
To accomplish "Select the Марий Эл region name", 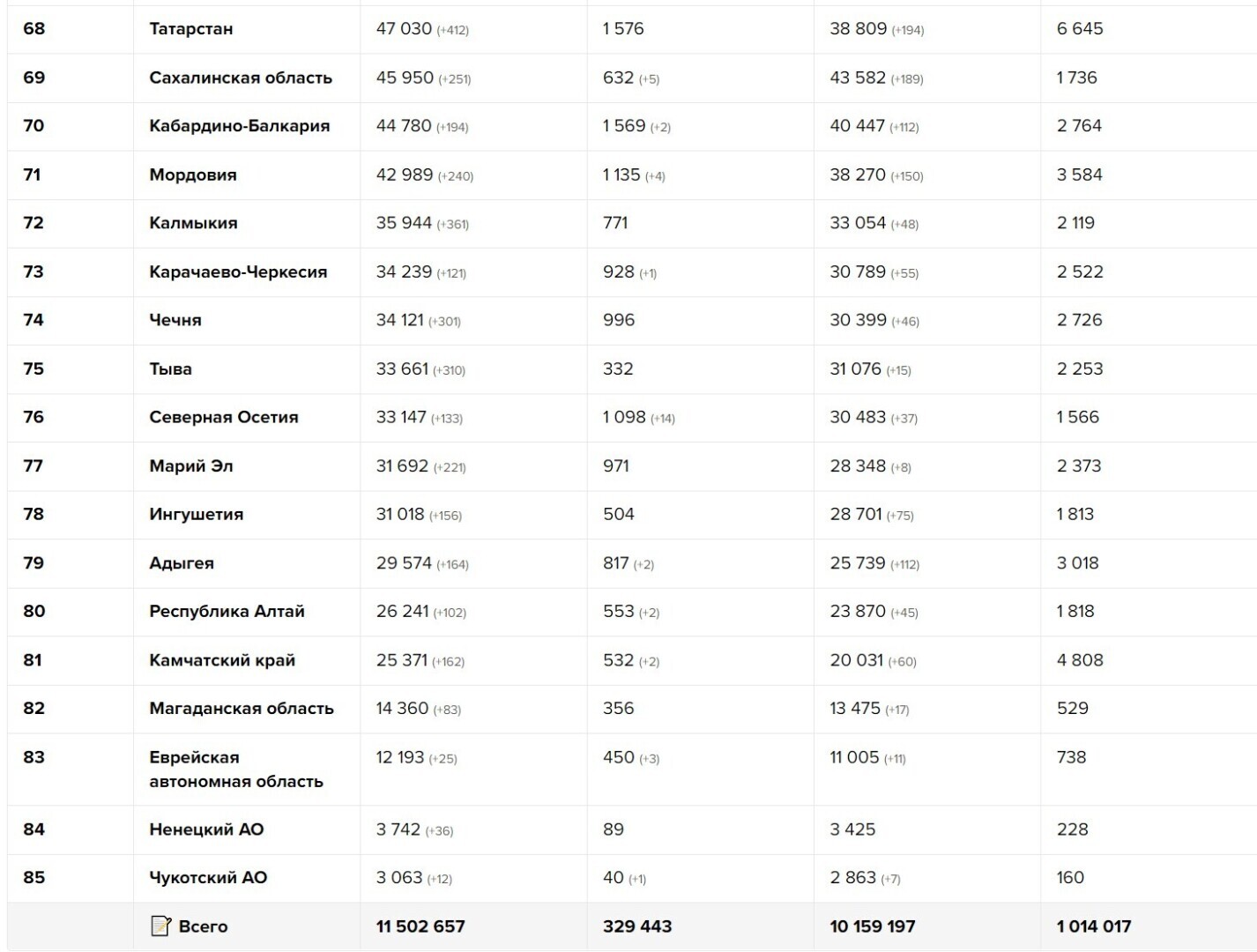I will 191,465.
